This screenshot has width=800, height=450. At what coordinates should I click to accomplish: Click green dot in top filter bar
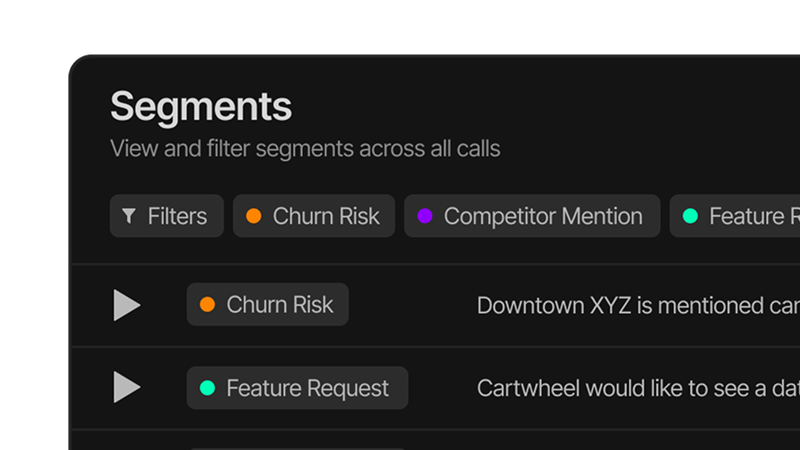pyautogui.click(x=690, y=216)
